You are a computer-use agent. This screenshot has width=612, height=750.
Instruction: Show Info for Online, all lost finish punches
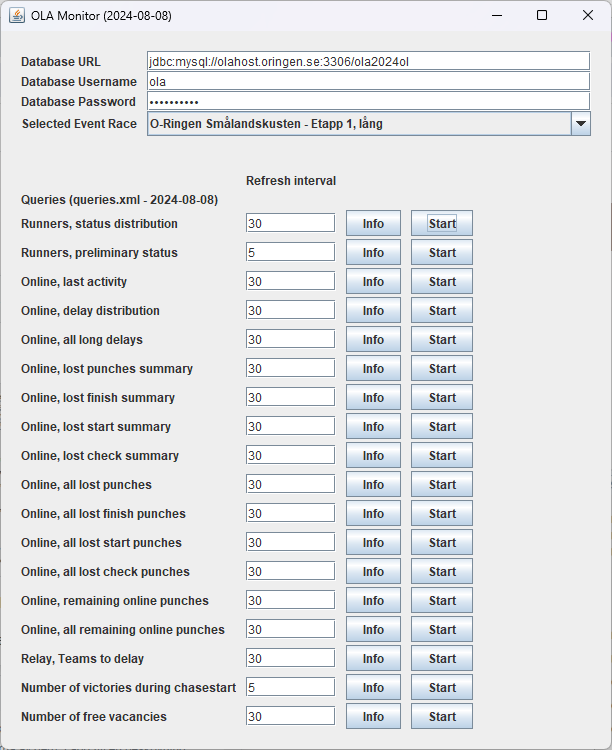tap(373, 514)
